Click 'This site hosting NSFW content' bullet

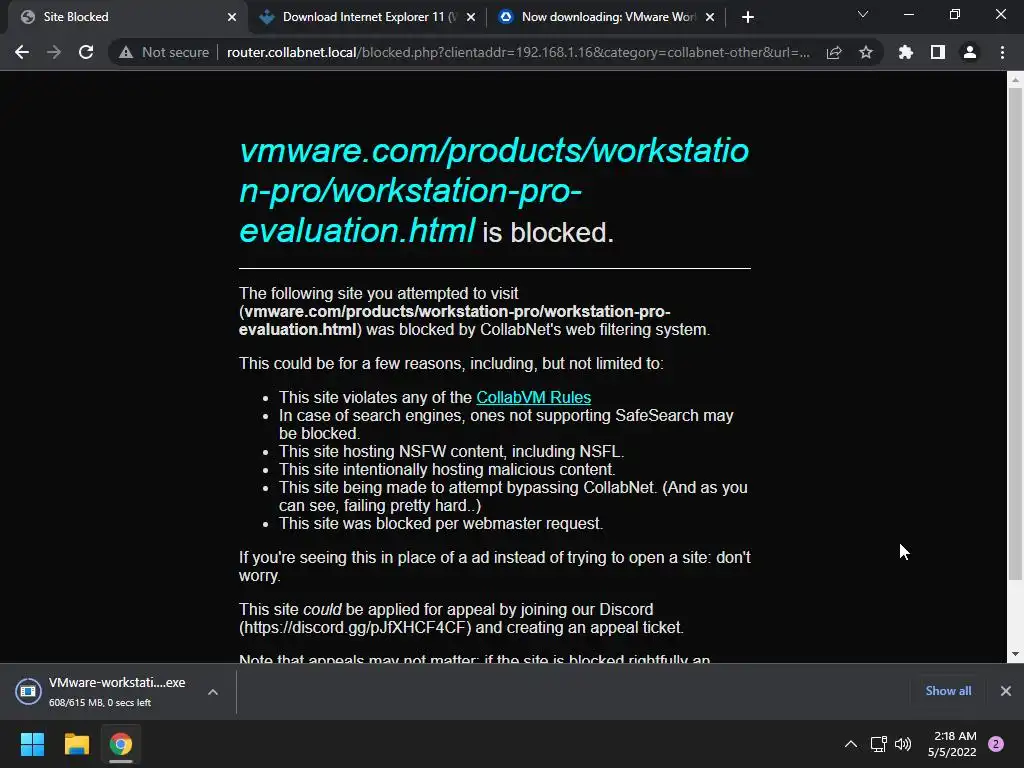click(x=451, y=451)
